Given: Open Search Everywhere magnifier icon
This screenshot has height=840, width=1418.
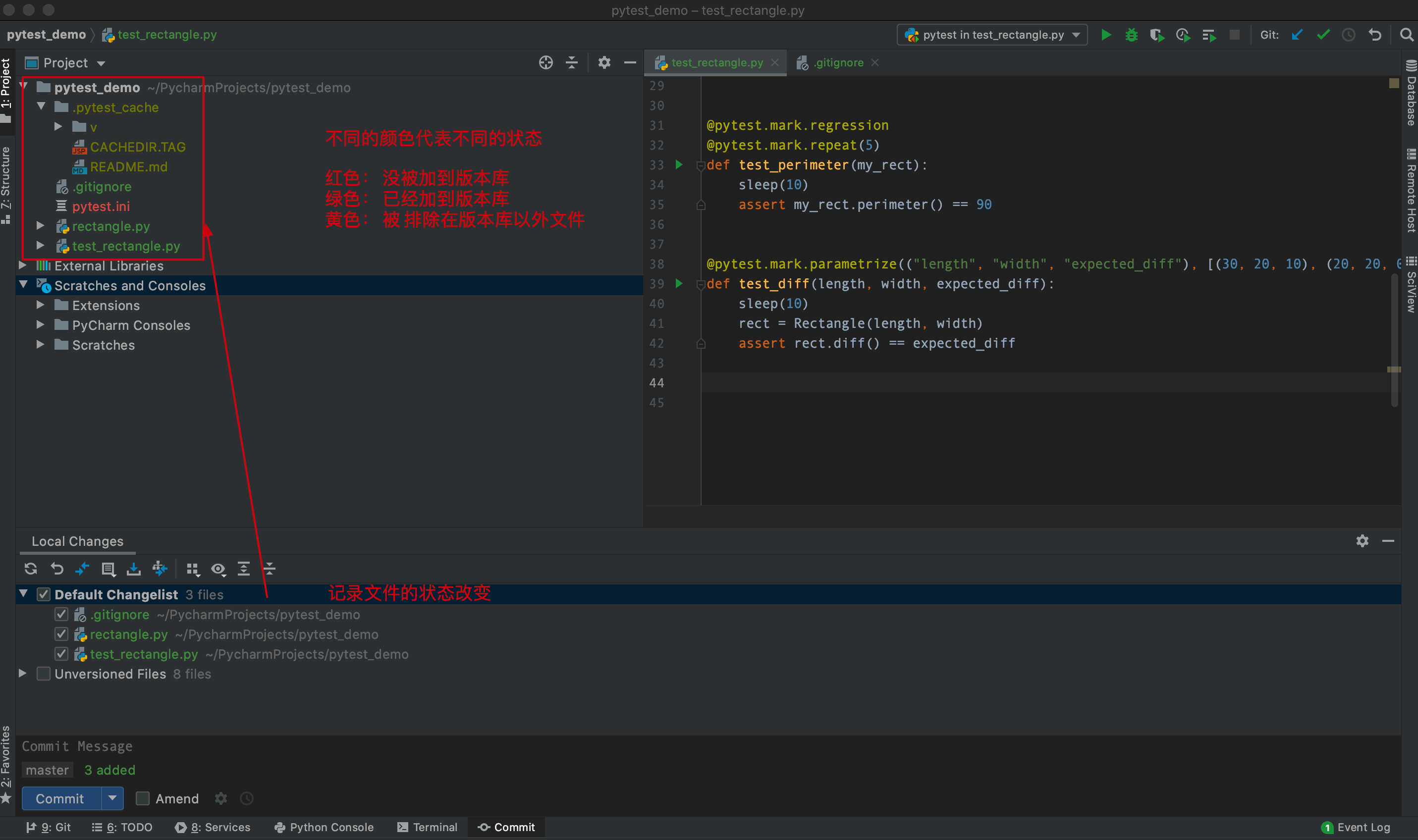Looking at the screenshot, I should click(x=1406, y=35).
